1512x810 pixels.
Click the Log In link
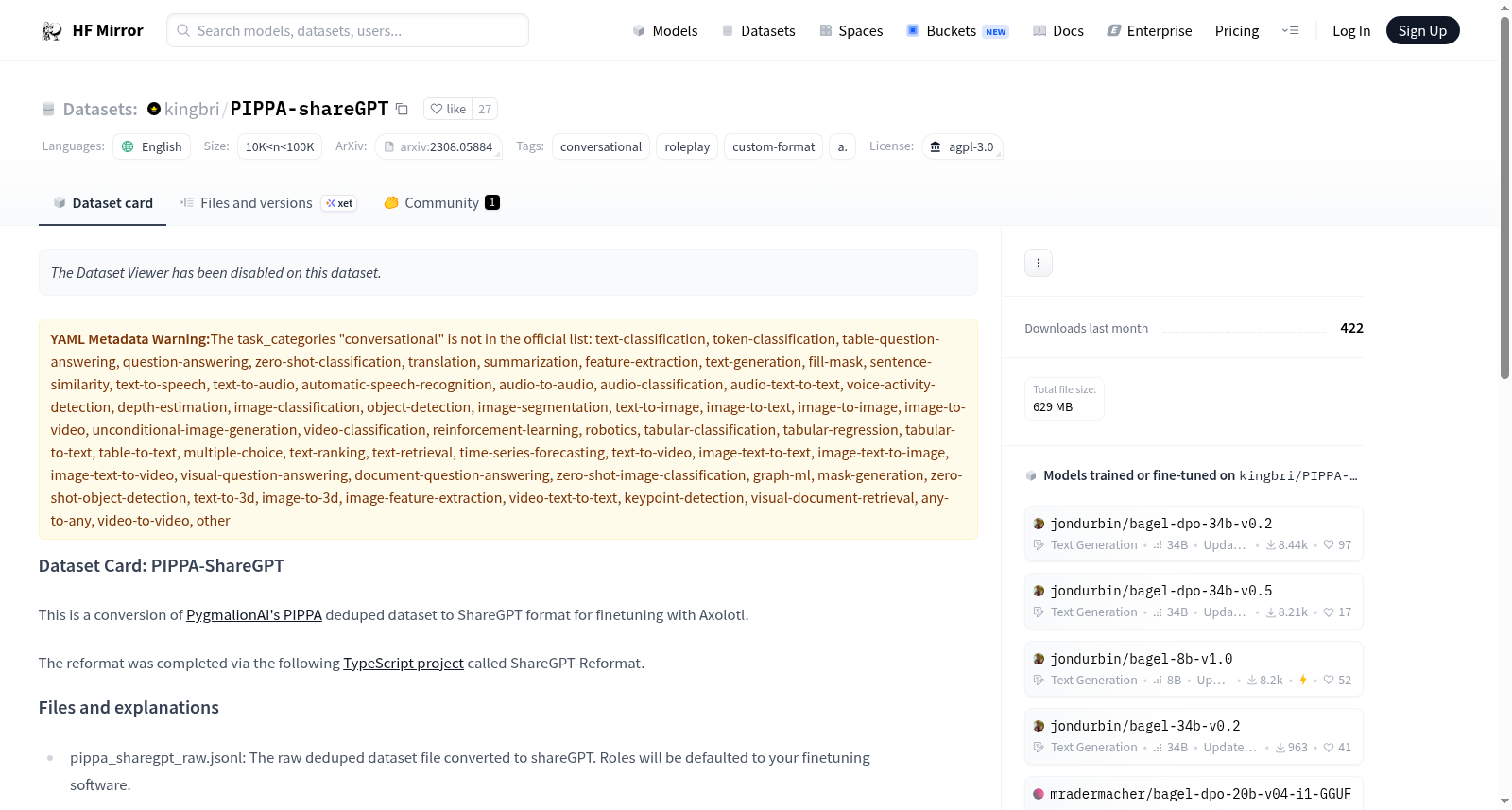click(1351, 30)
